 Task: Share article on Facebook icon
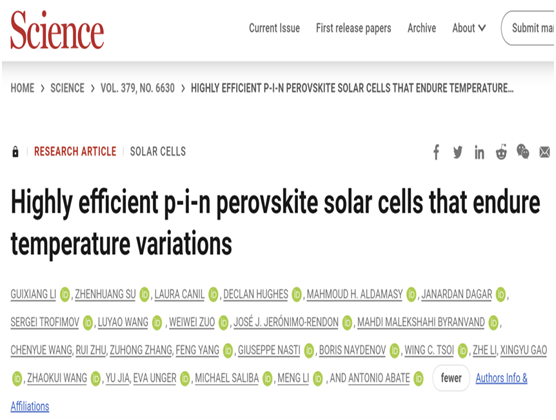[x=436, y=152]
